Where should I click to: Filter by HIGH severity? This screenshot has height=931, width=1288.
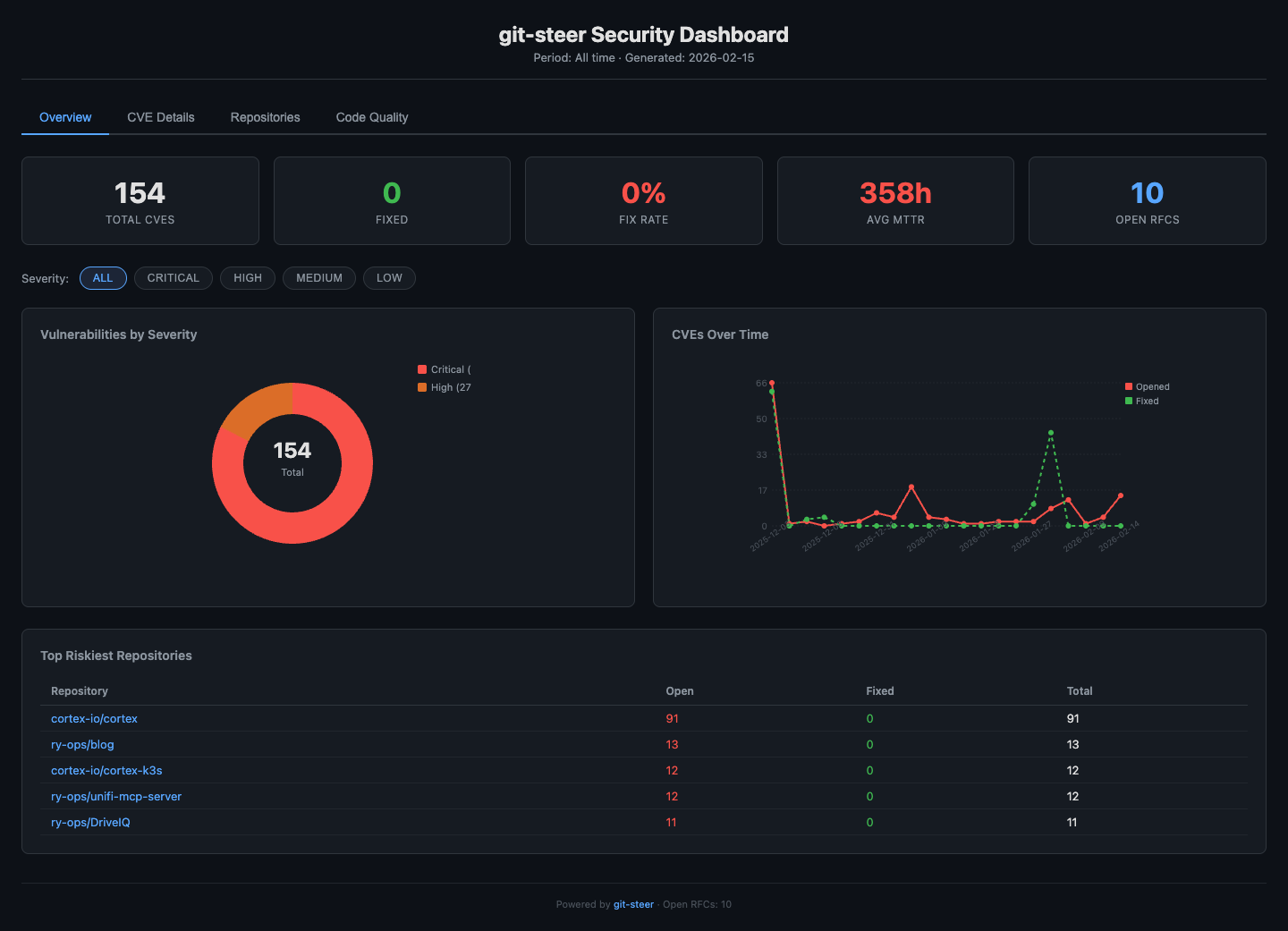(x=248, y=278)
